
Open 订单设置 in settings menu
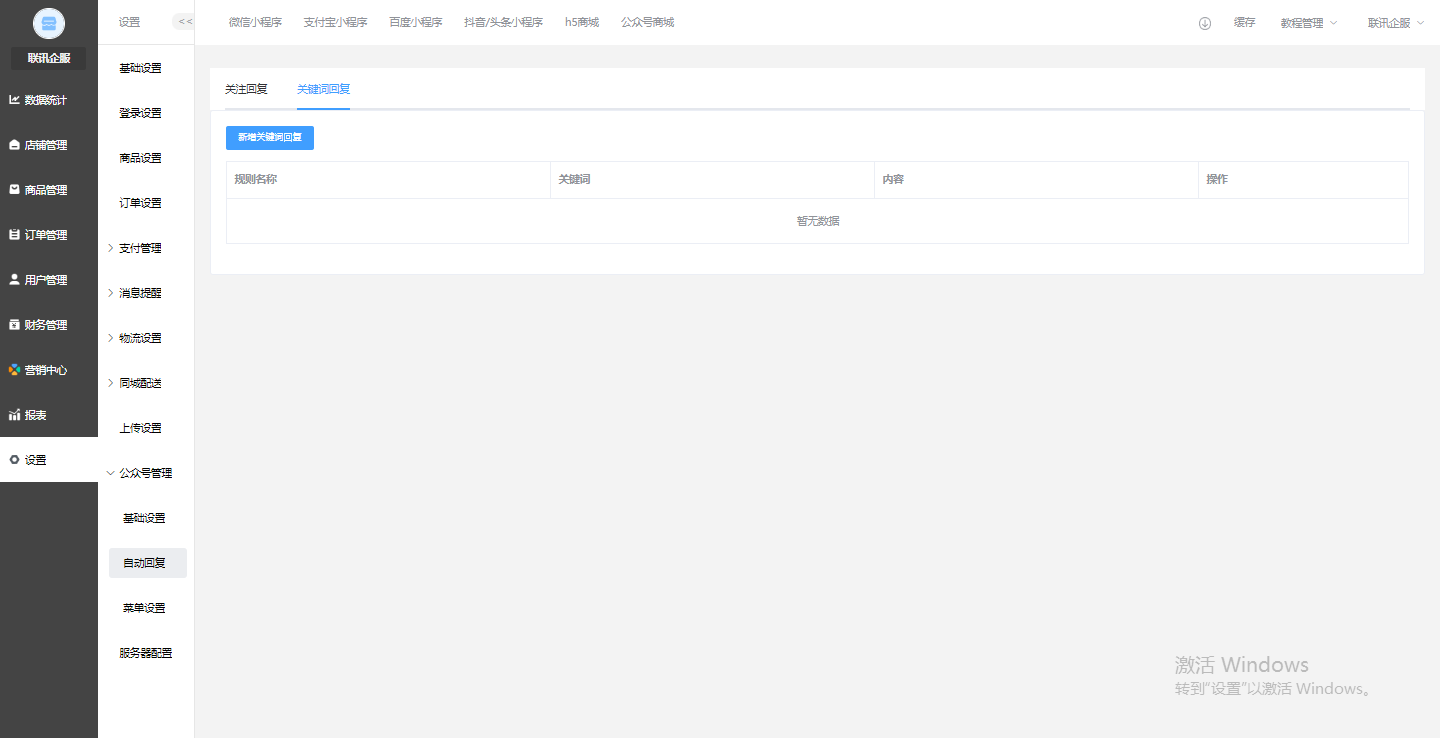pyautogui.click(x=140, y=203)
